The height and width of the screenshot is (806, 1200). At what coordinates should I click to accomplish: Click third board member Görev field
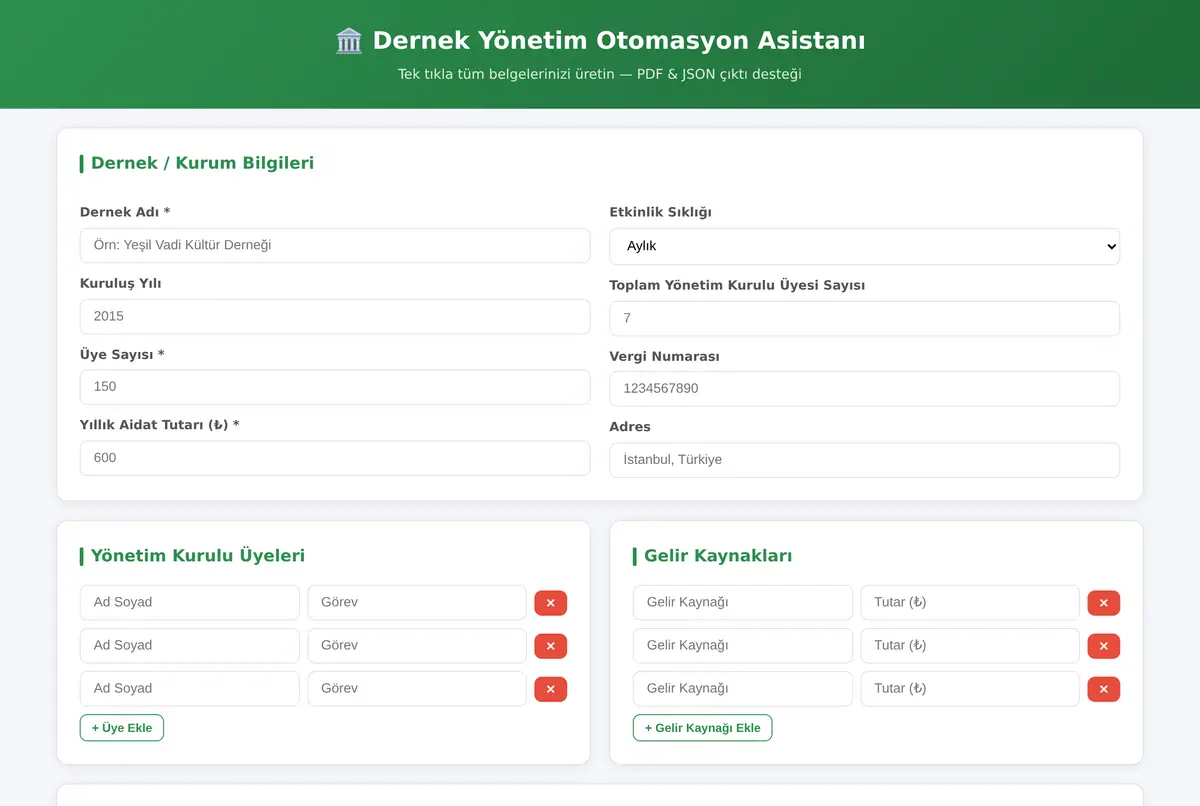click(417, 689)
